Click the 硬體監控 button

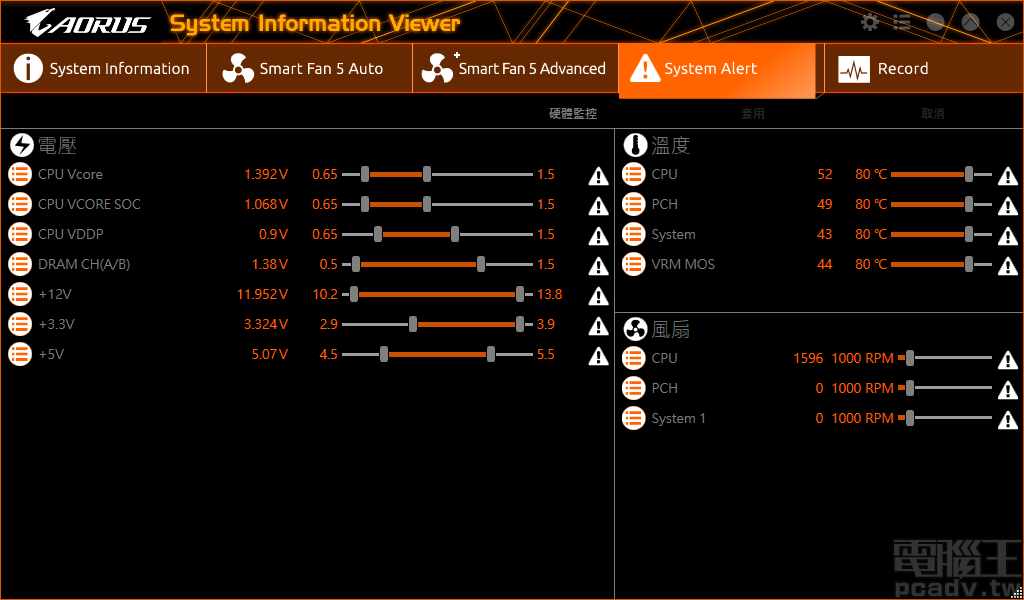(573, 114)
